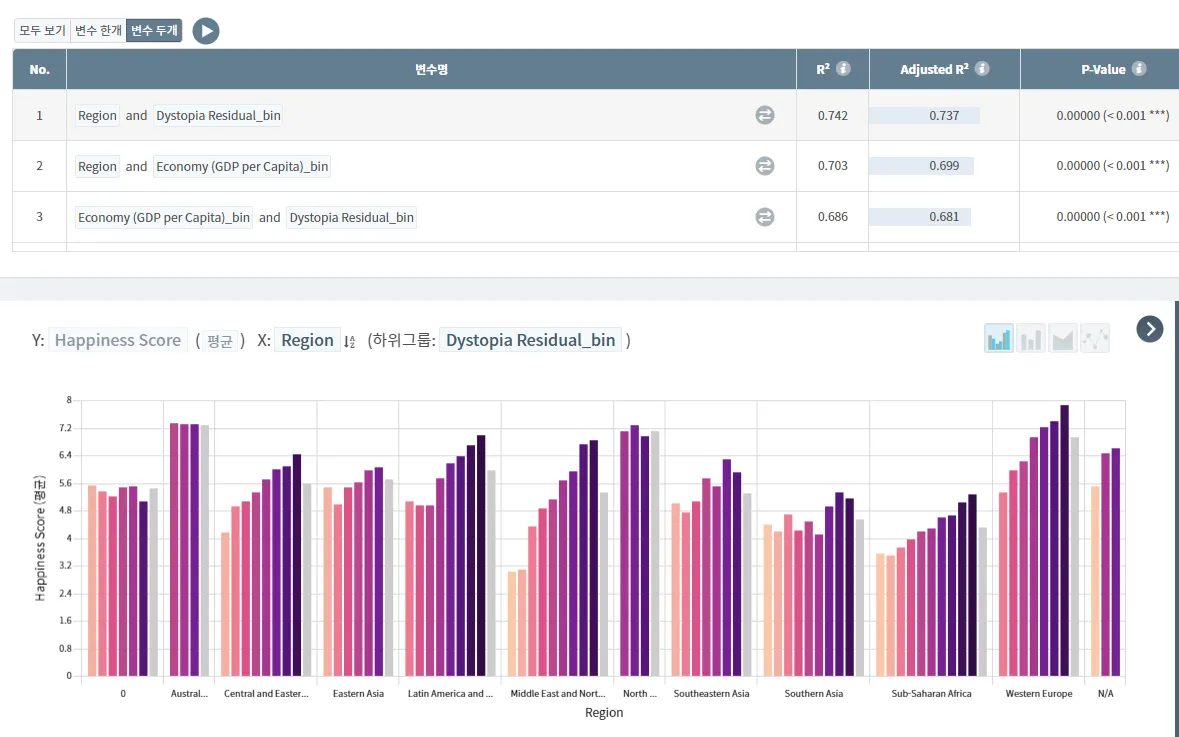
Task: Switch to the 모두 보기 tab
Action: pyautogui.click(x=42, y=31)
